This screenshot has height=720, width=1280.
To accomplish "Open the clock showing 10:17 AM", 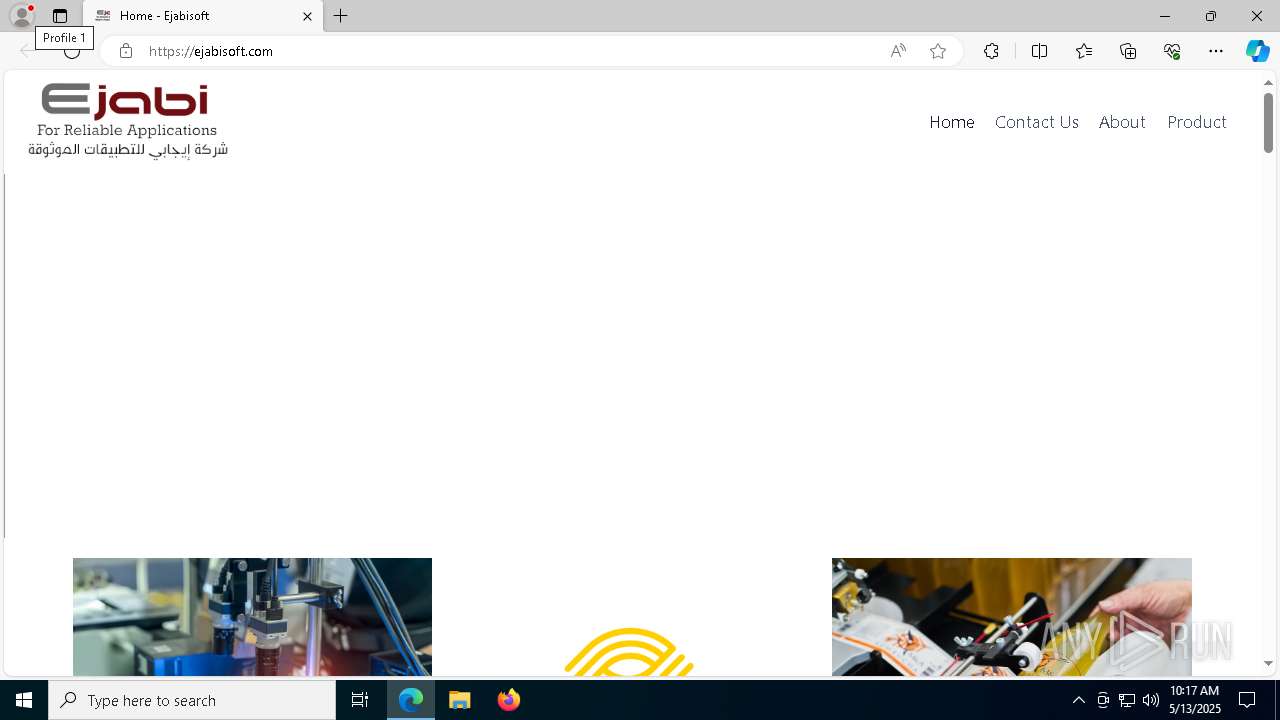I will (x=1195, y=700).
